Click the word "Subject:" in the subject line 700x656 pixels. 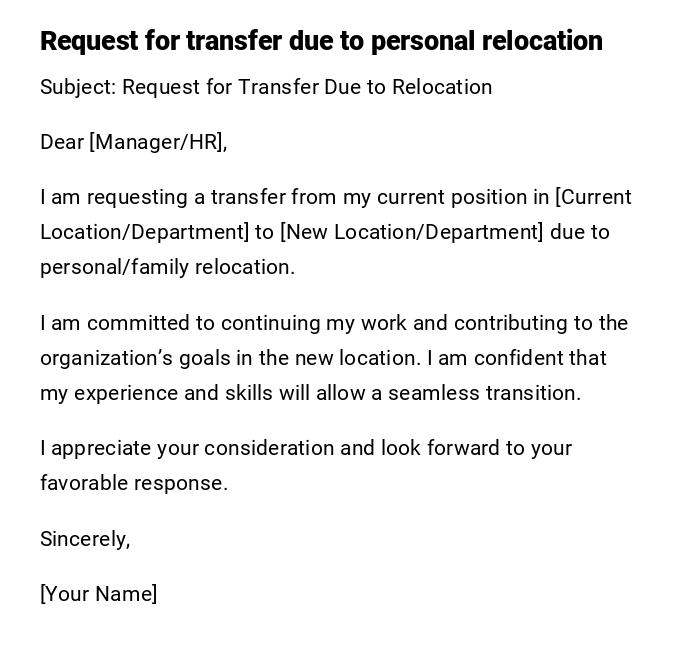(78, 87)
